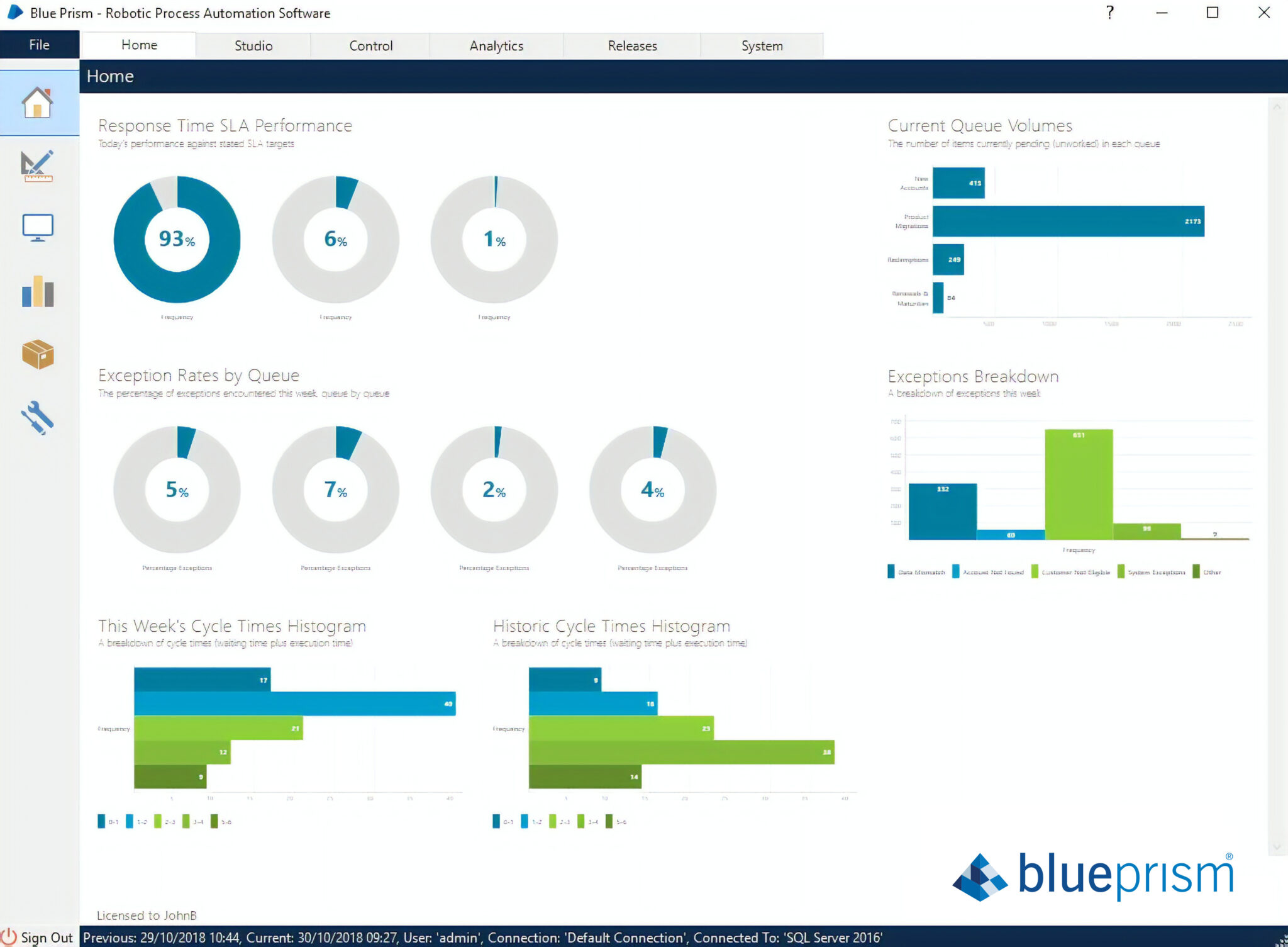This screenshot has width=1288, height=947.
Task: Open the Help question mark
Action: [x=1110, y=13]
